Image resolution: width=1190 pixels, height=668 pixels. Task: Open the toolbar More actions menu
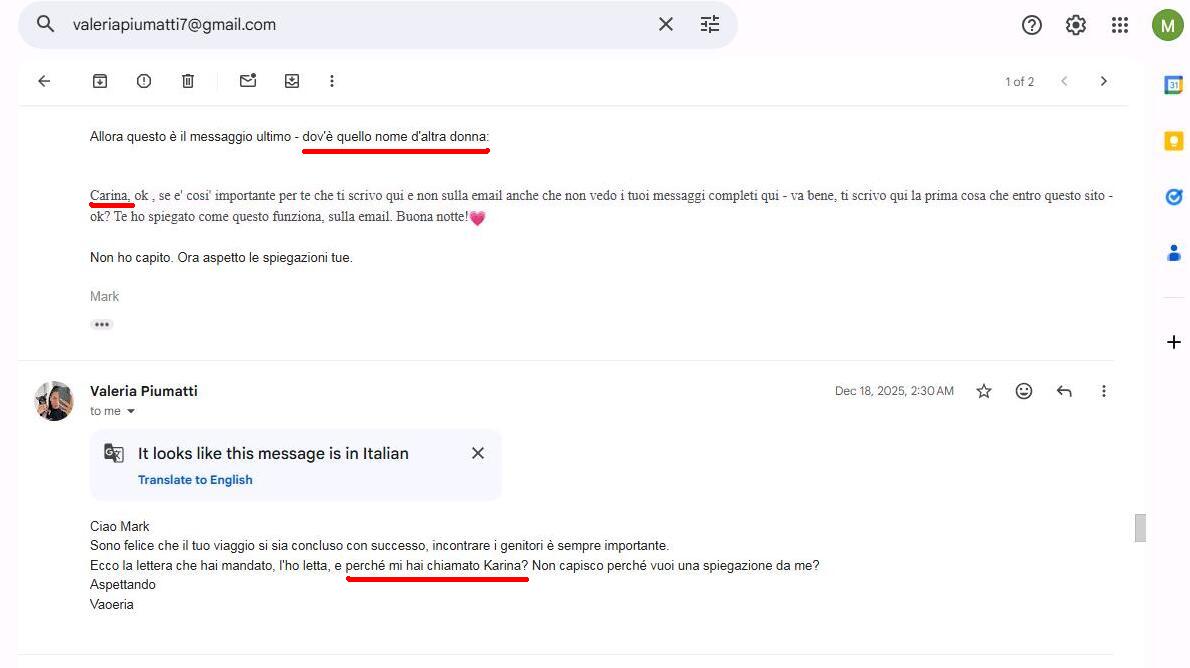(332, 81)
